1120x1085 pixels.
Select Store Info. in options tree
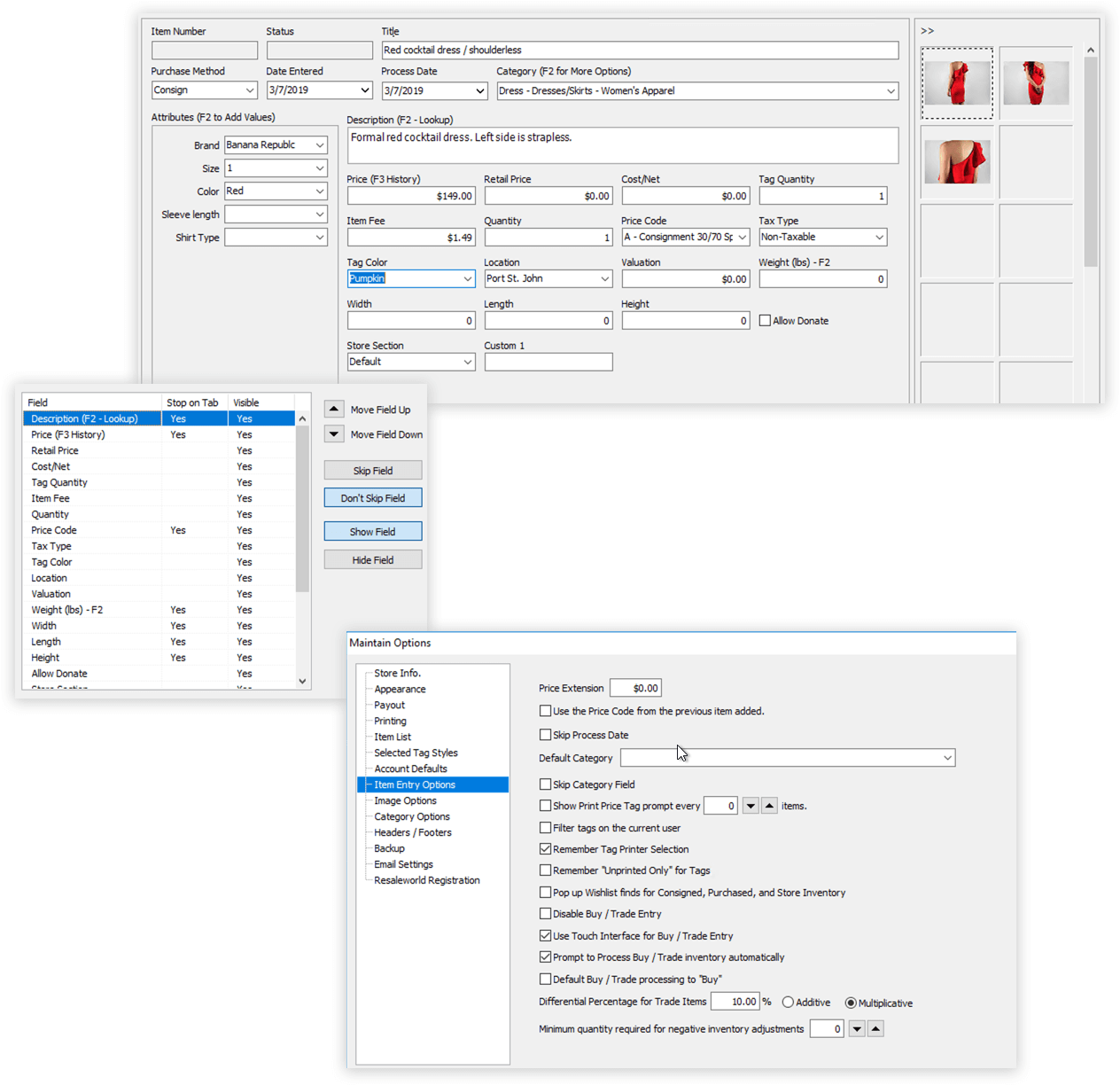point(397,673)
